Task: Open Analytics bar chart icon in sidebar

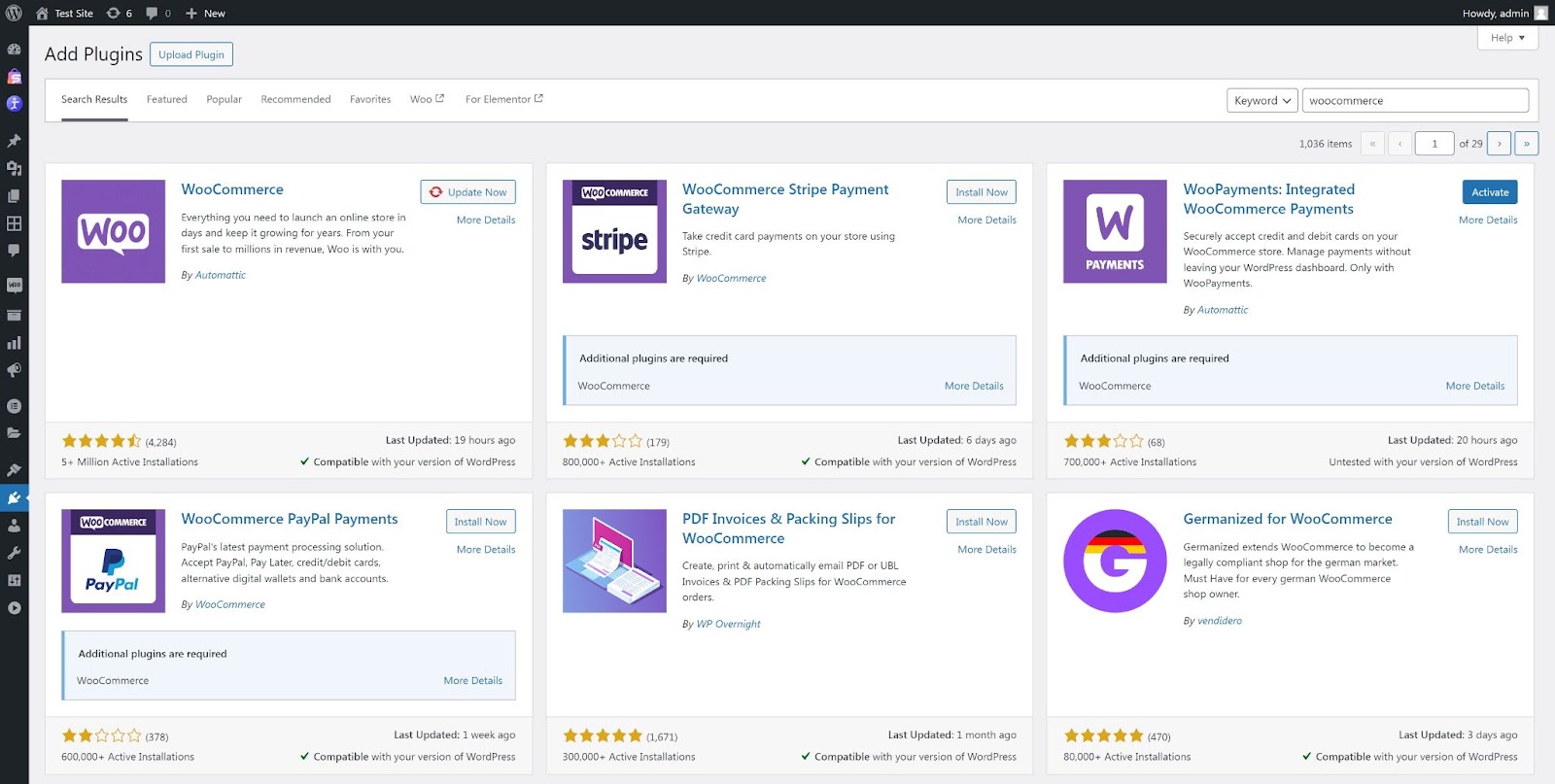Action: click(14, 342)
